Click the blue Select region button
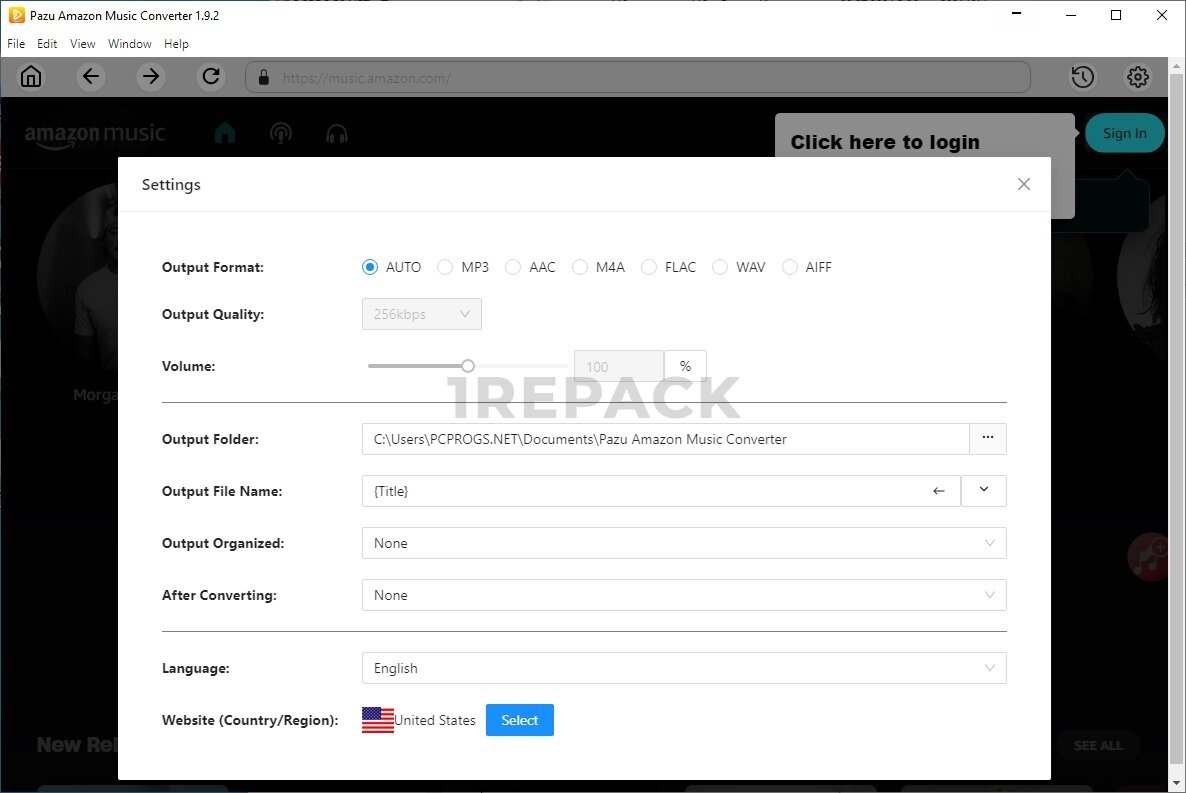The height and width of the screenshot is (793, 1186). pos(519,720)
